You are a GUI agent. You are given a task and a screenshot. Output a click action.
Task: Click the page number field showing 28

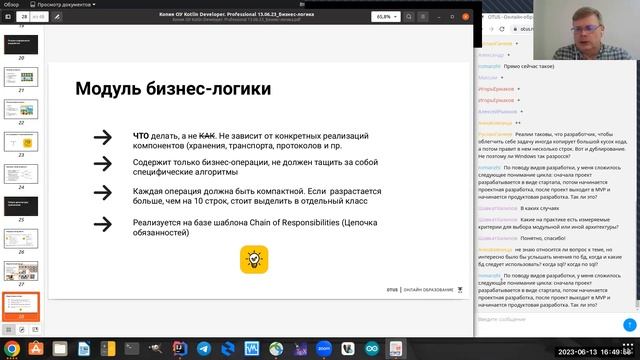[x=24, y=17]
